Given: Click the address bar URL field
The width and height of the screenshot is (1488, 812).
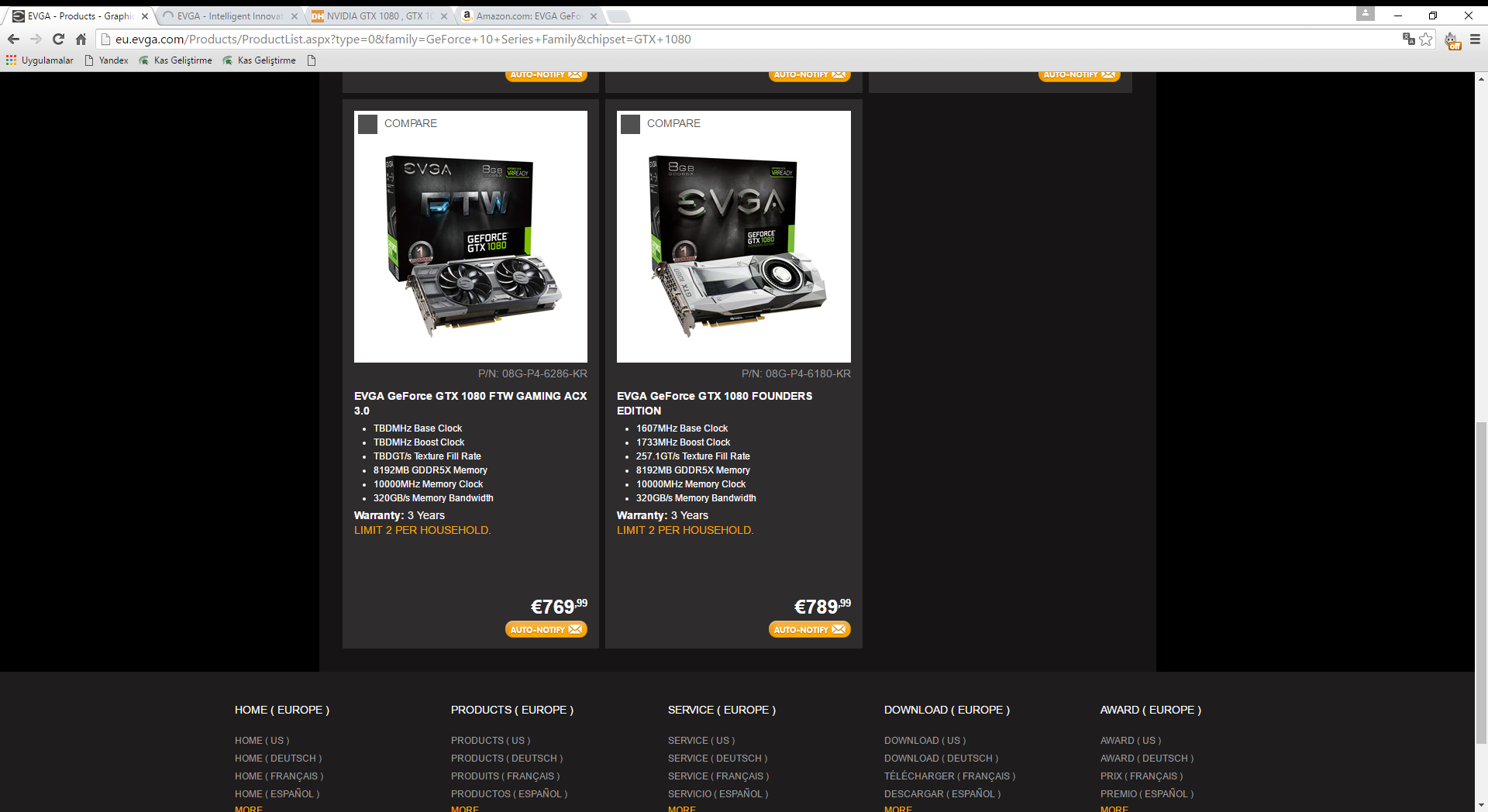Looking at the screenshot, I should point(748,39).
